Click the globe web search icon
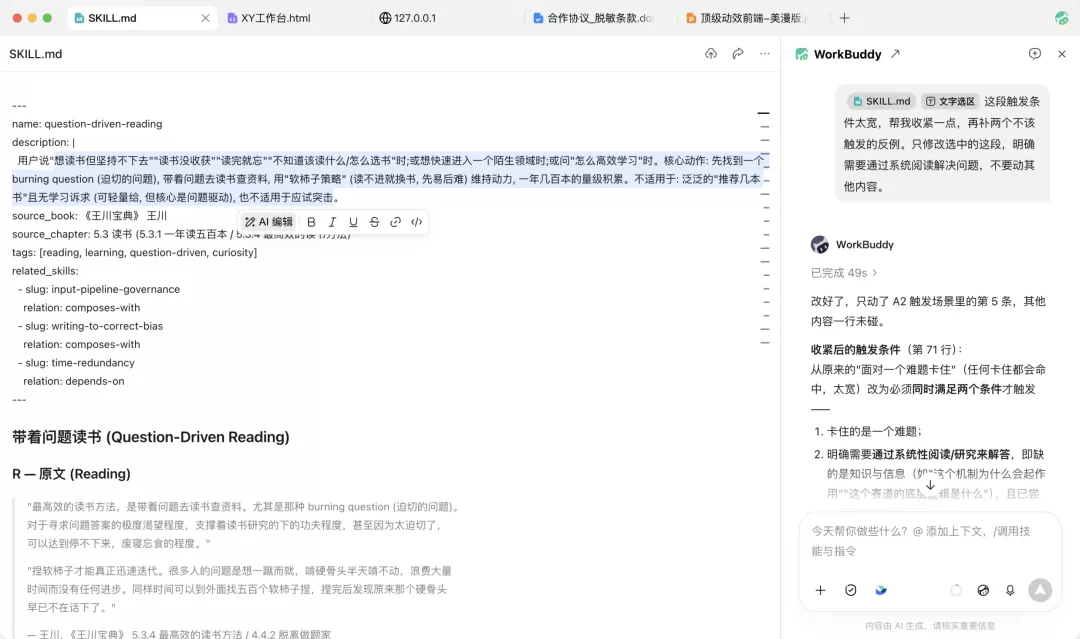The image size is (1080, 639). 983,590
